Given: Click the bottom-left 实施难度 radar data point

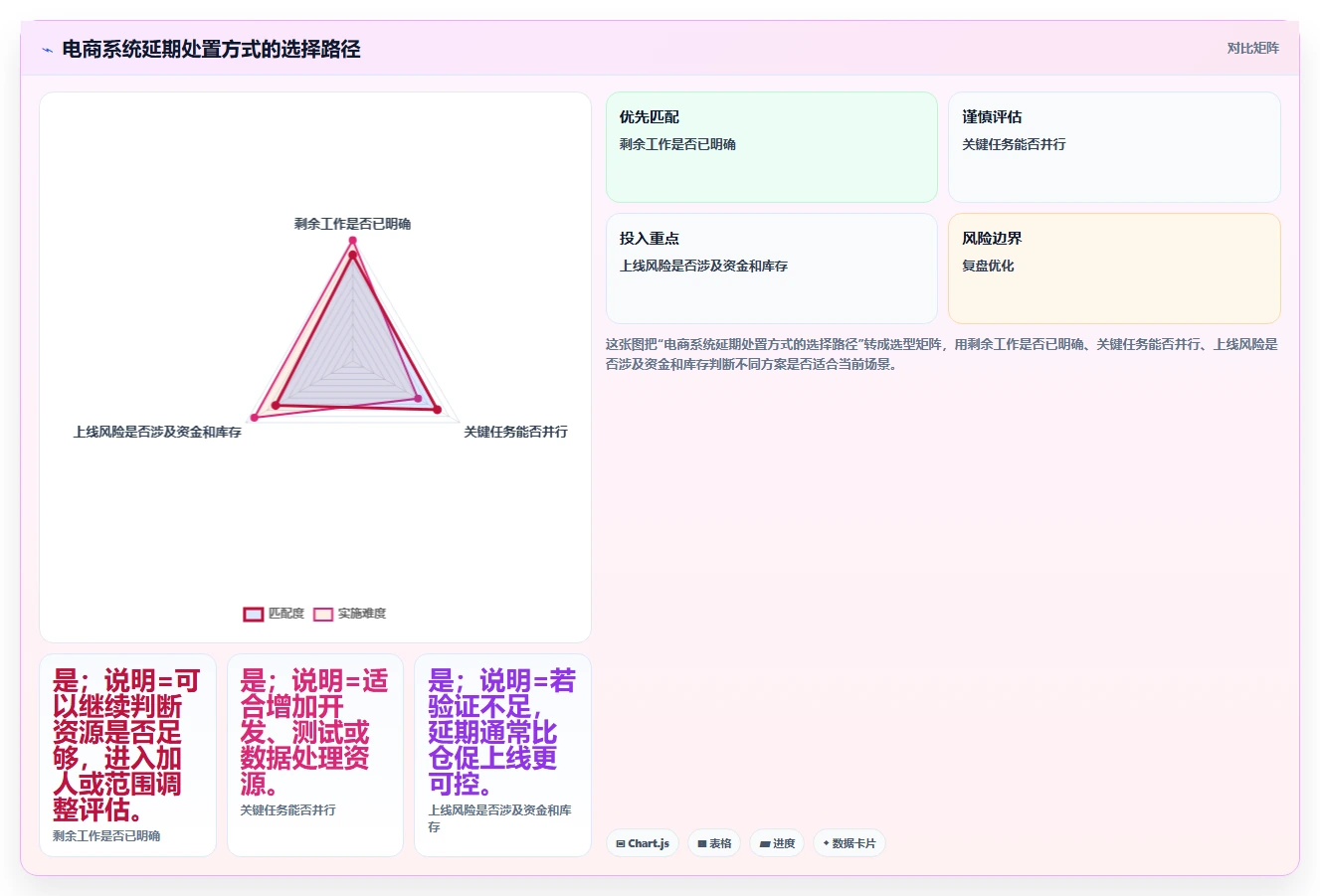Looking at the screenshot, I should click(x=255, y=417).
